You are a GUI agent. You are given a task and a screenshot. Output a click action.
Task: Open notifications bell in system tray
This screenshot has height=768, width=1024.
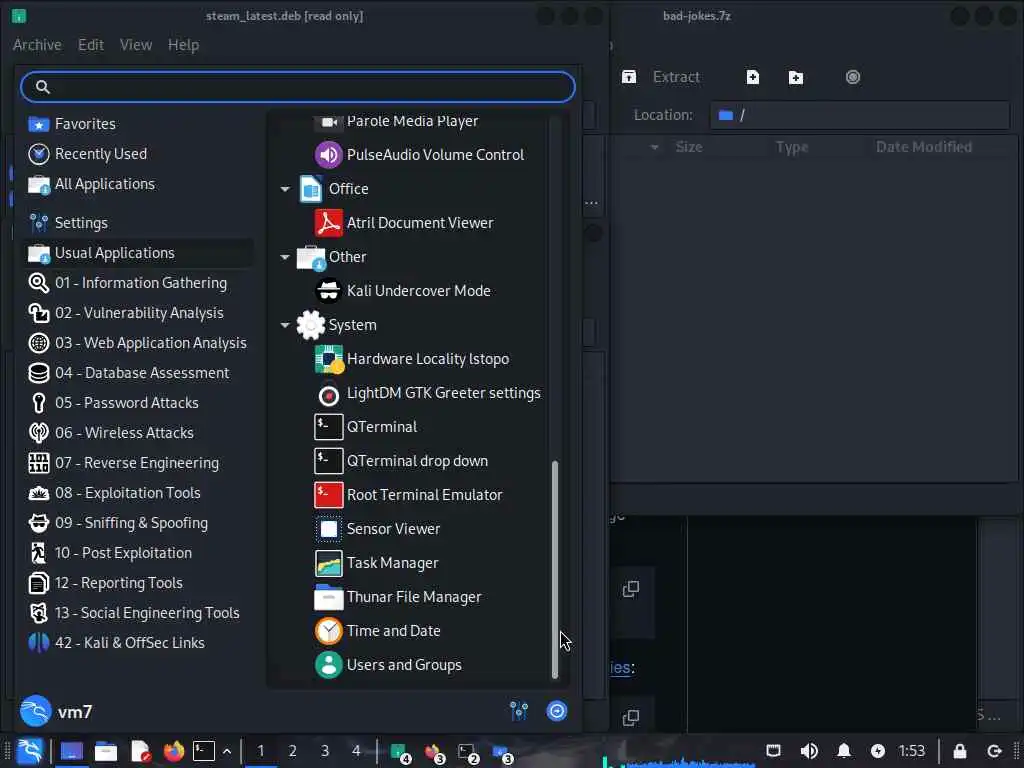coord(844,751)
